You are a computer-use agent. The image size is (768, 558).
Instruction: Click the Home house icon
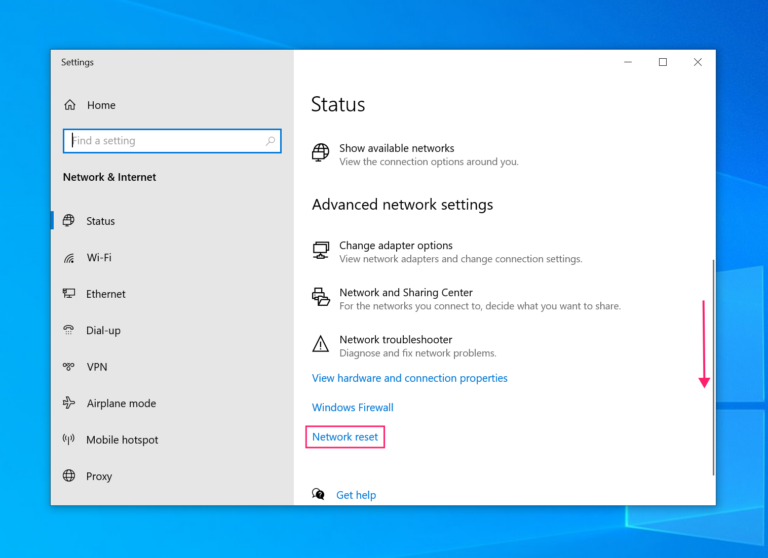pos(70,105)
